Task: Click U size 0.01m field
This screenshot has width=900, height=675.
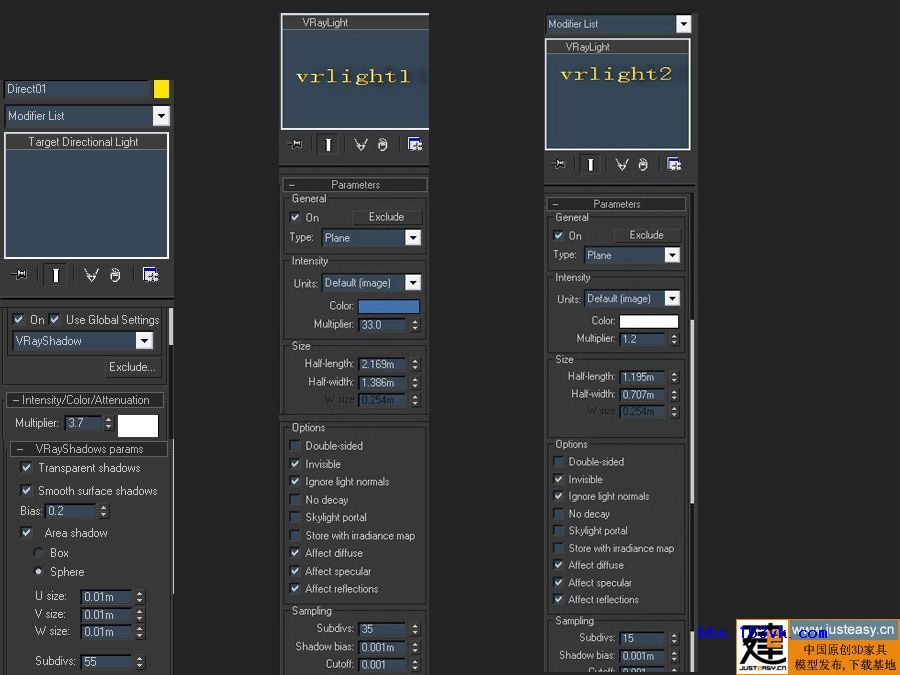Action: pyautogui.click(x=107, y=597)
